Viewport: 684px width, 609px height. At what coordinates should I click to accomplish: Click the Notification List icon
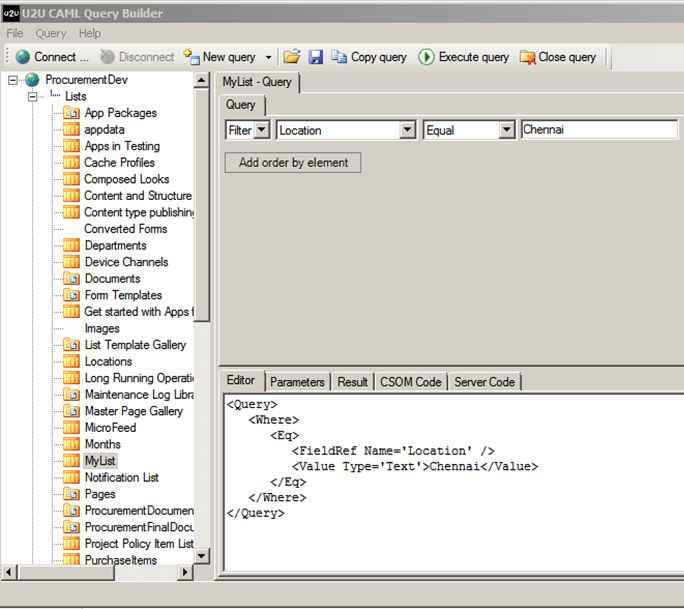72,478
